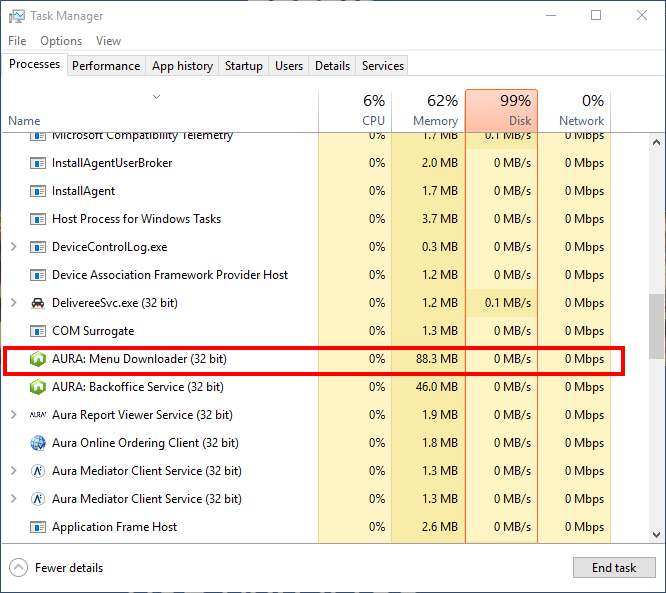Expand the second Aura Mediator Client Service

[14, 499]
